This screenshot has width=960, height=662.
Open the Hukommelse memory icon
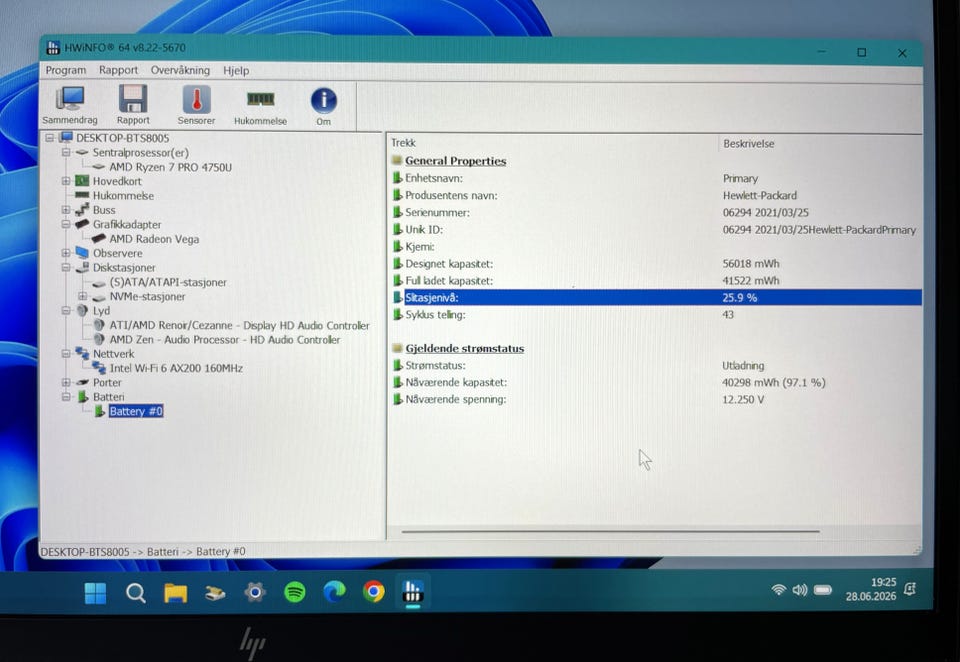pos(260,105)
